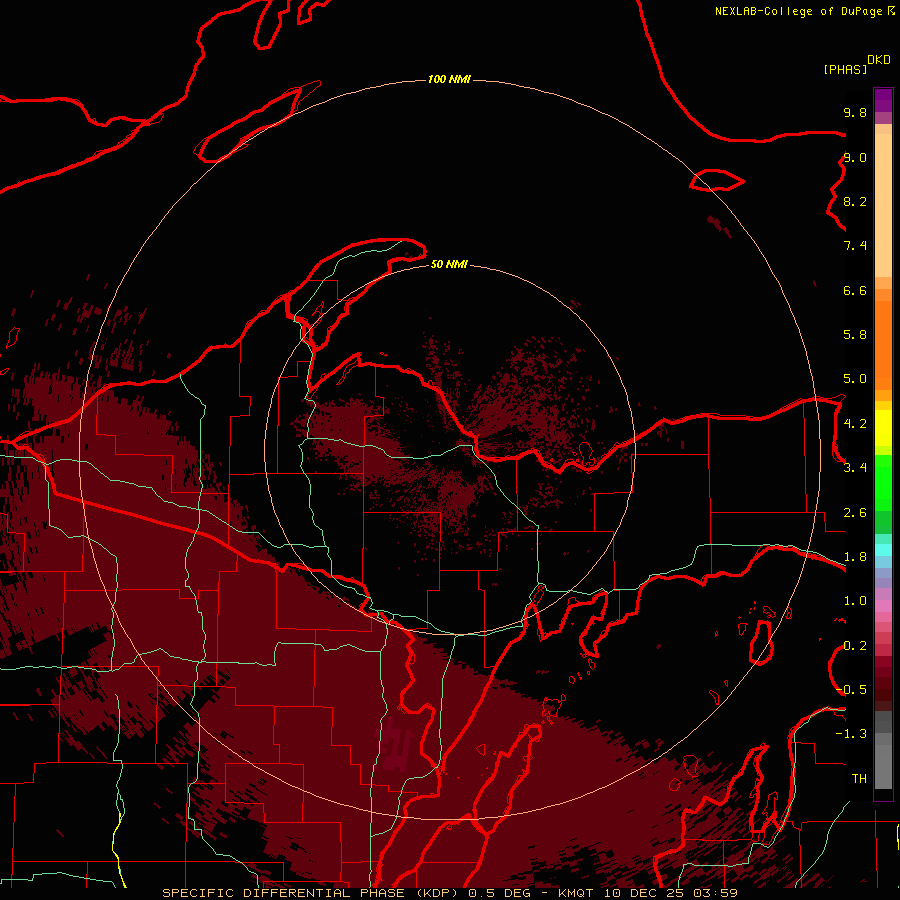Pick the peach segment of the color bar

883,205
